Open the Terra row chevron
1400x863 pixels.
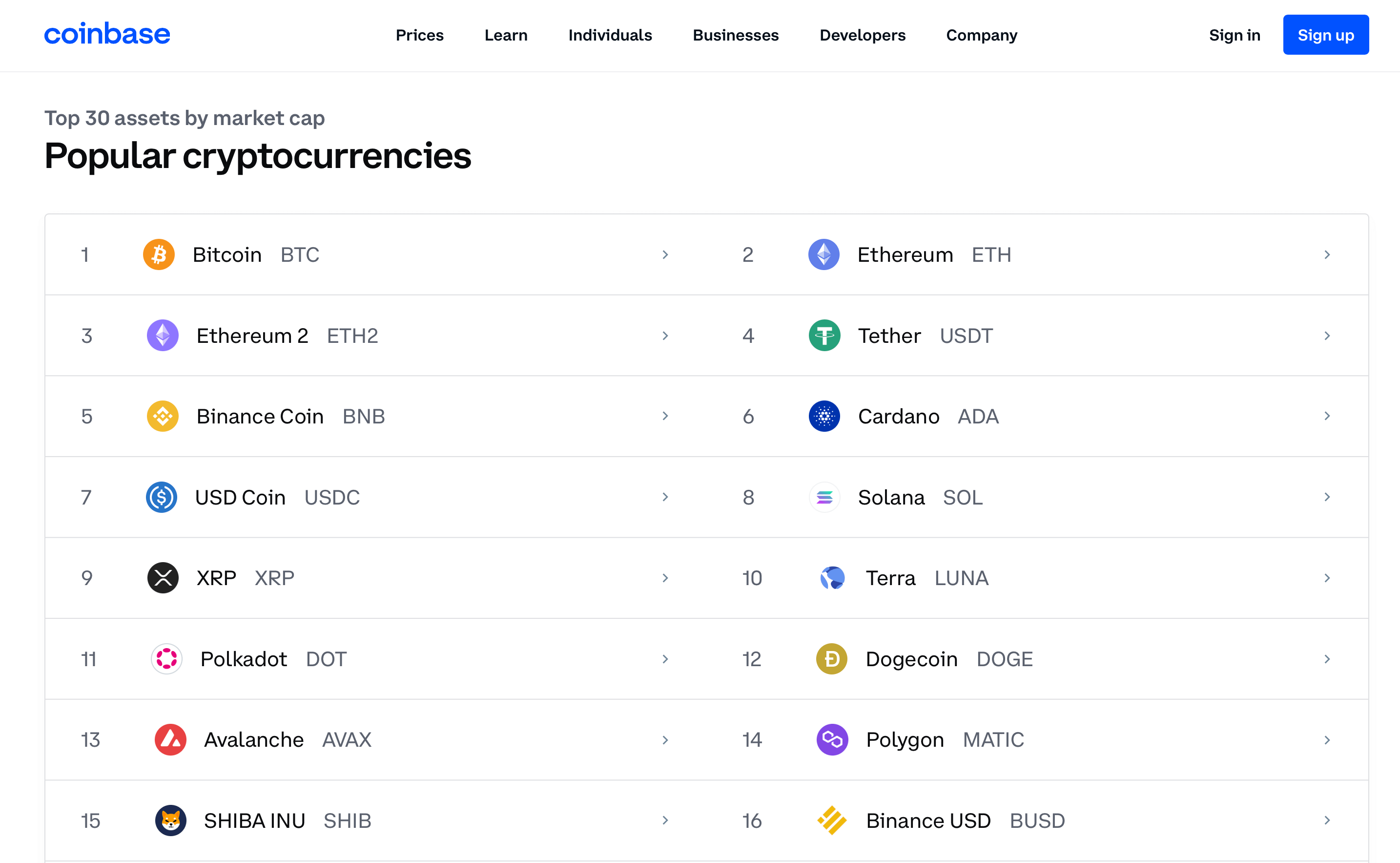1327,578
